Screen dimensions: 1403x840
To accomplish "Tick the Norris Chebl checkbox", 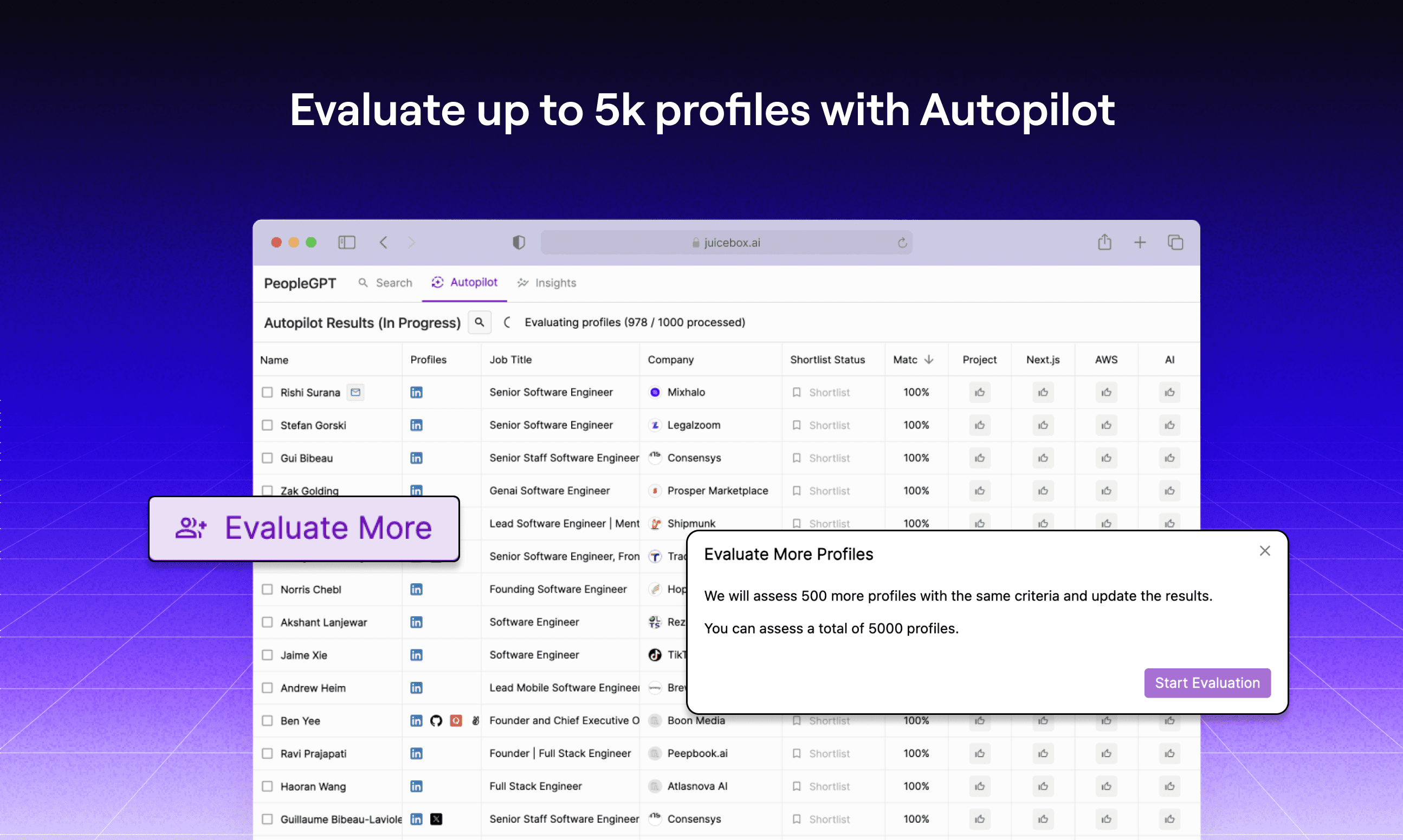I will [267, 589].
